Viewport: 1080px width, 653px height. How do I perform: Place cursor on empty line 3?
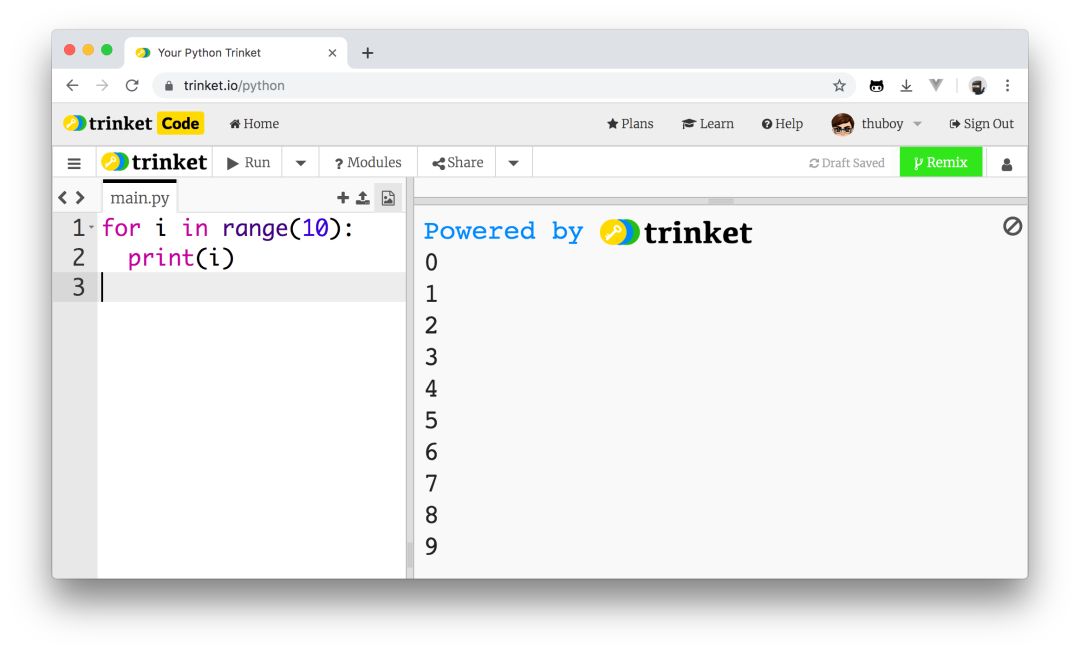pos(252,287)
